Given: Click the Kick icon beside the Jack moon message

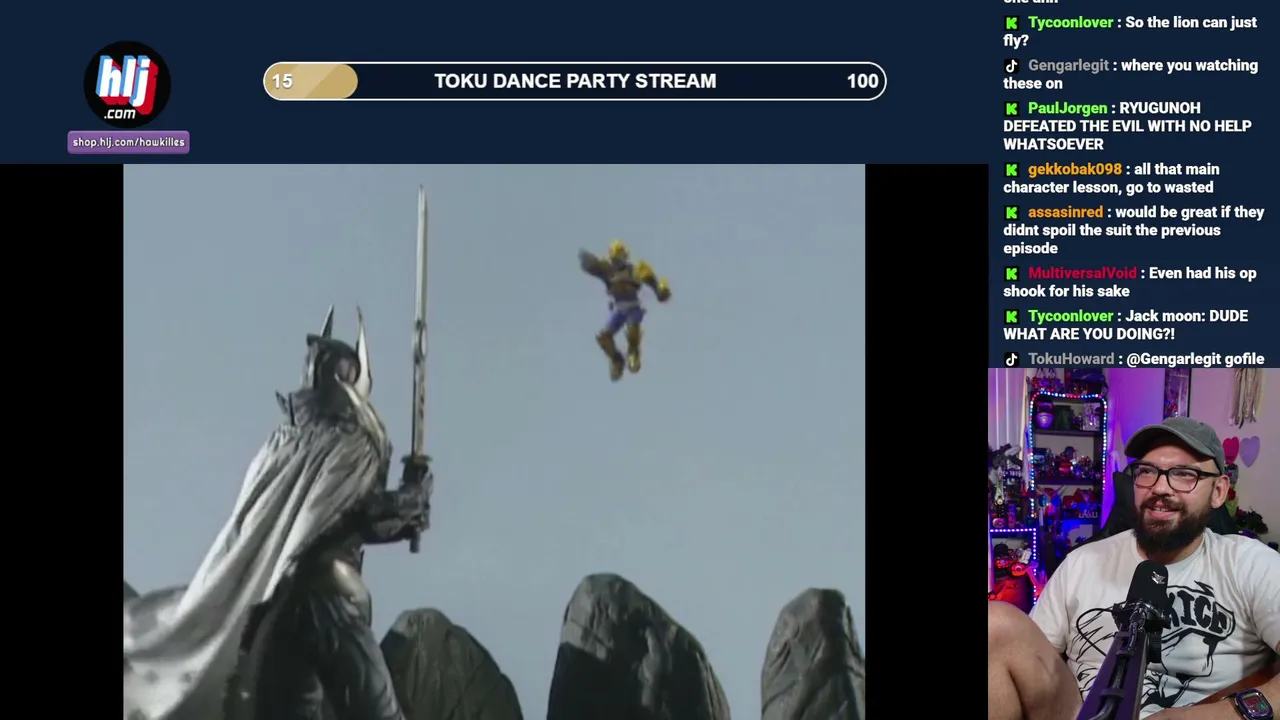Looking at the screenshot, I should click(1011, 317).
